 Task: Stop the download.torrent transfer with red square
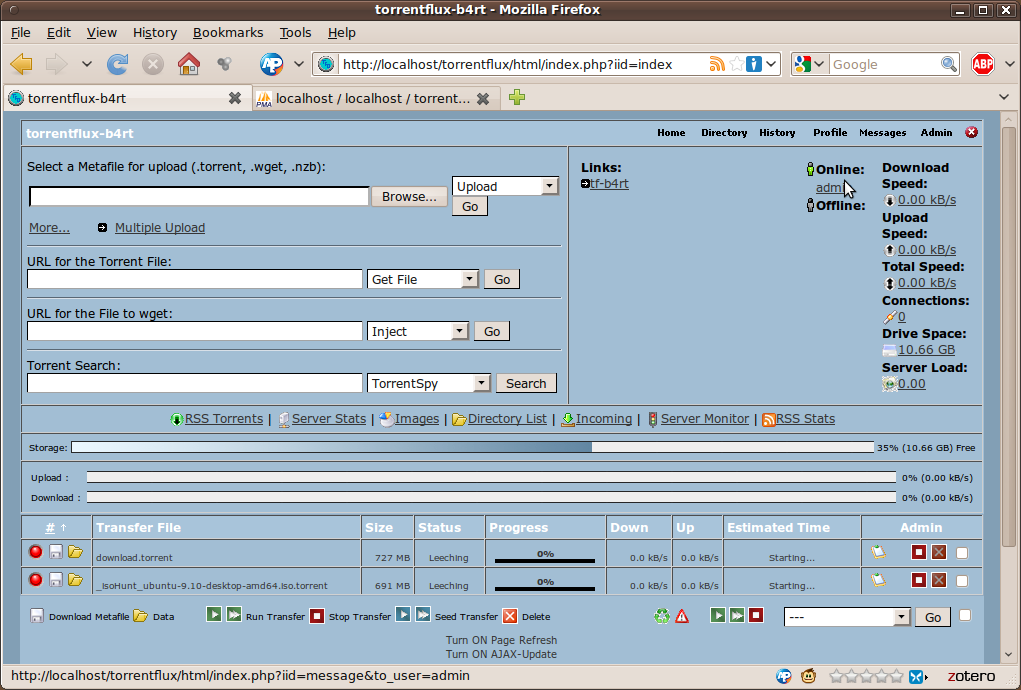point(919,553)
